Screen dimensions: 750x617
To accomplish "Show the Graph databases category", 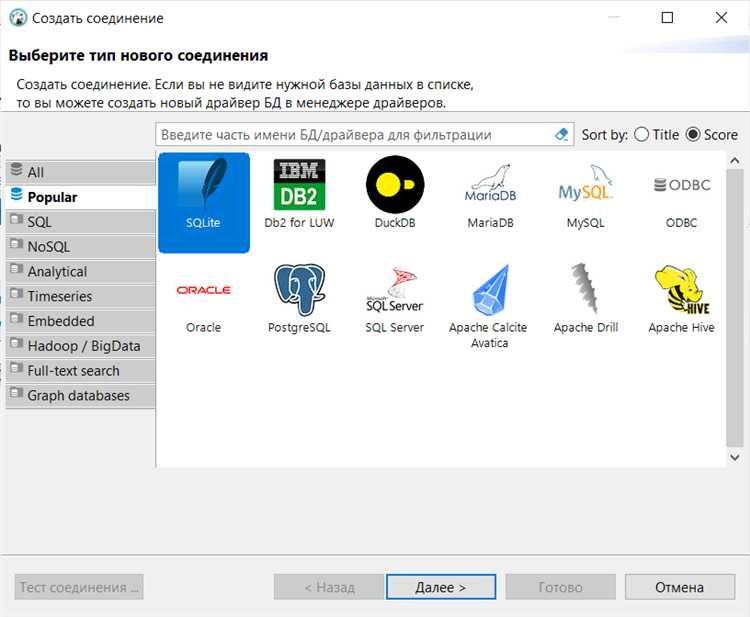I will tap(80, 396).
